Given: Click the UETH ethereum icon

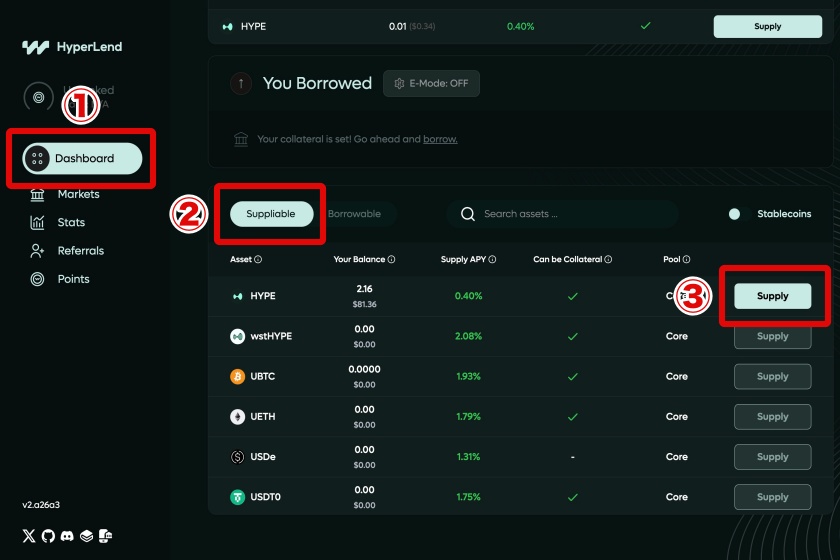Looking at the screenshot, I should [x=237, y=417].
